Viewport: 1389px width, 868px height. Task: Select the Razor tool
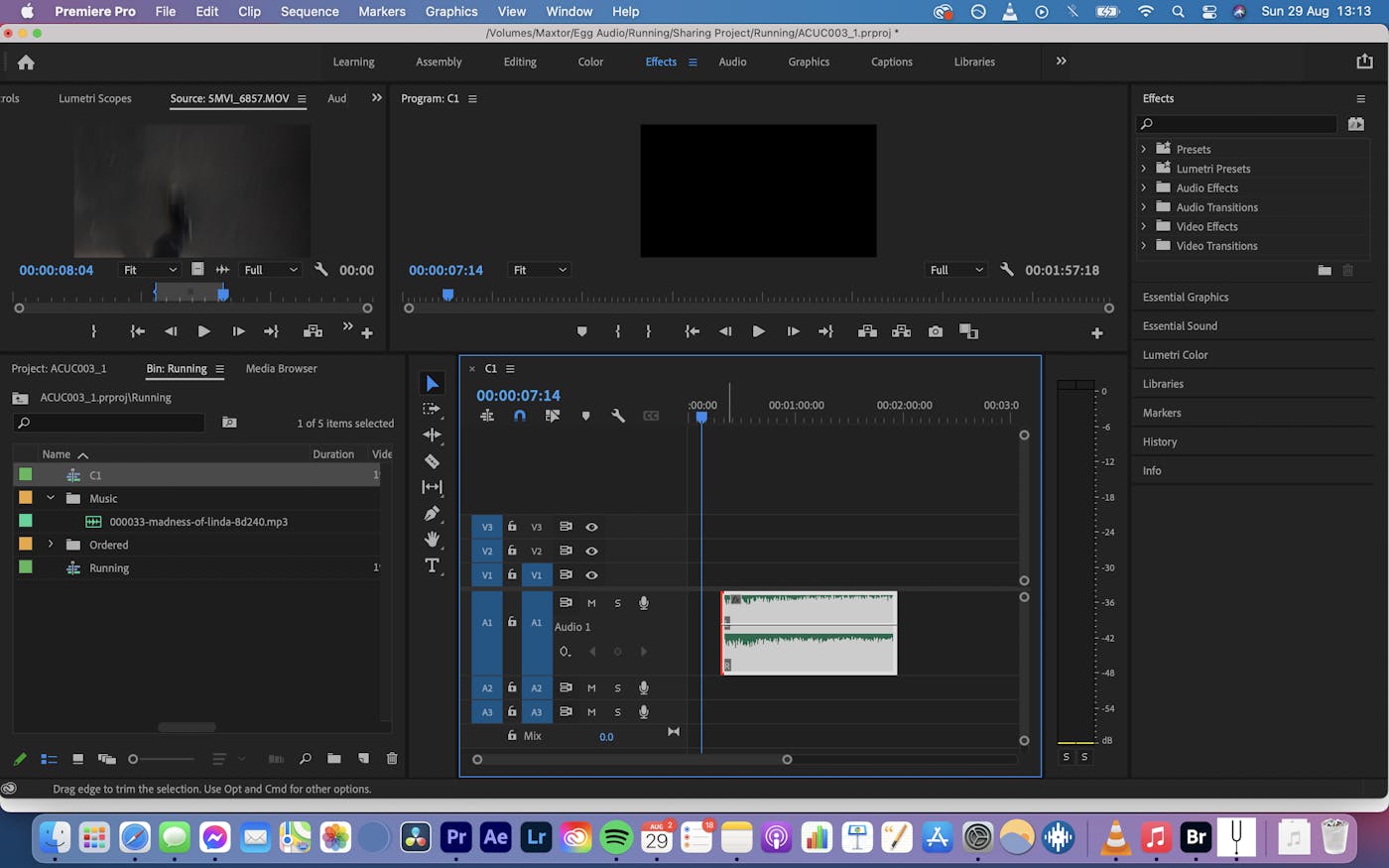pos(432,461)
